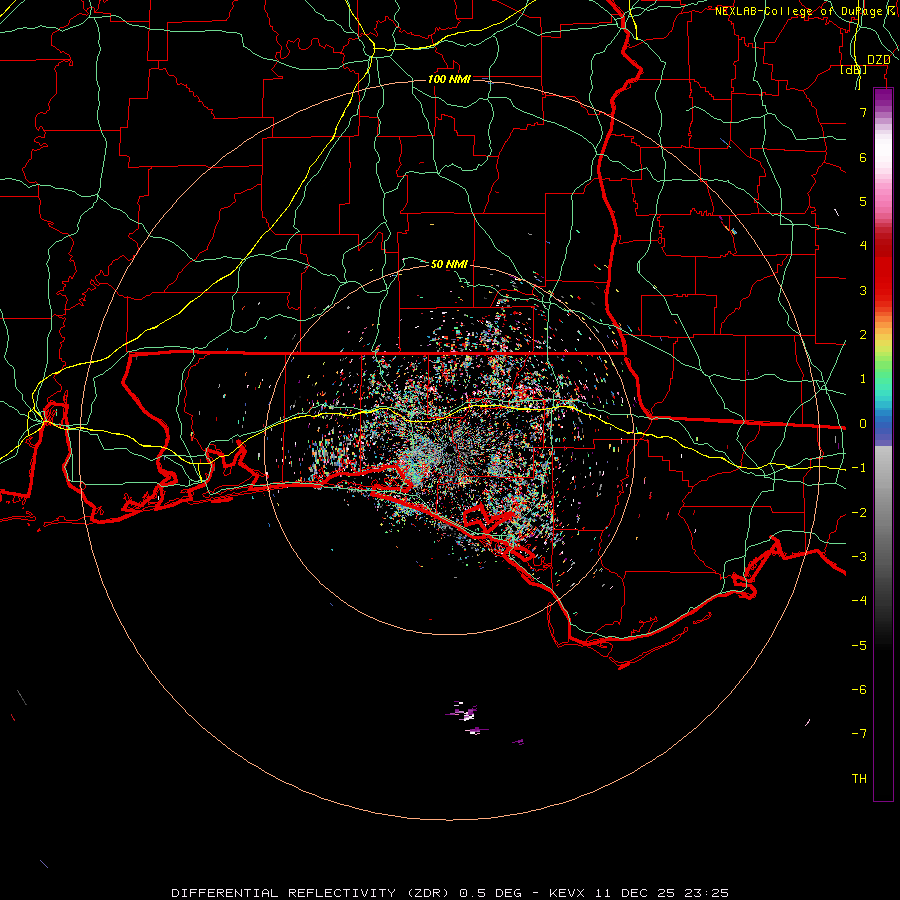Screen dimensions: 900x900
Task: Click the 2 dB scale label
Action: tap(863, 335)
